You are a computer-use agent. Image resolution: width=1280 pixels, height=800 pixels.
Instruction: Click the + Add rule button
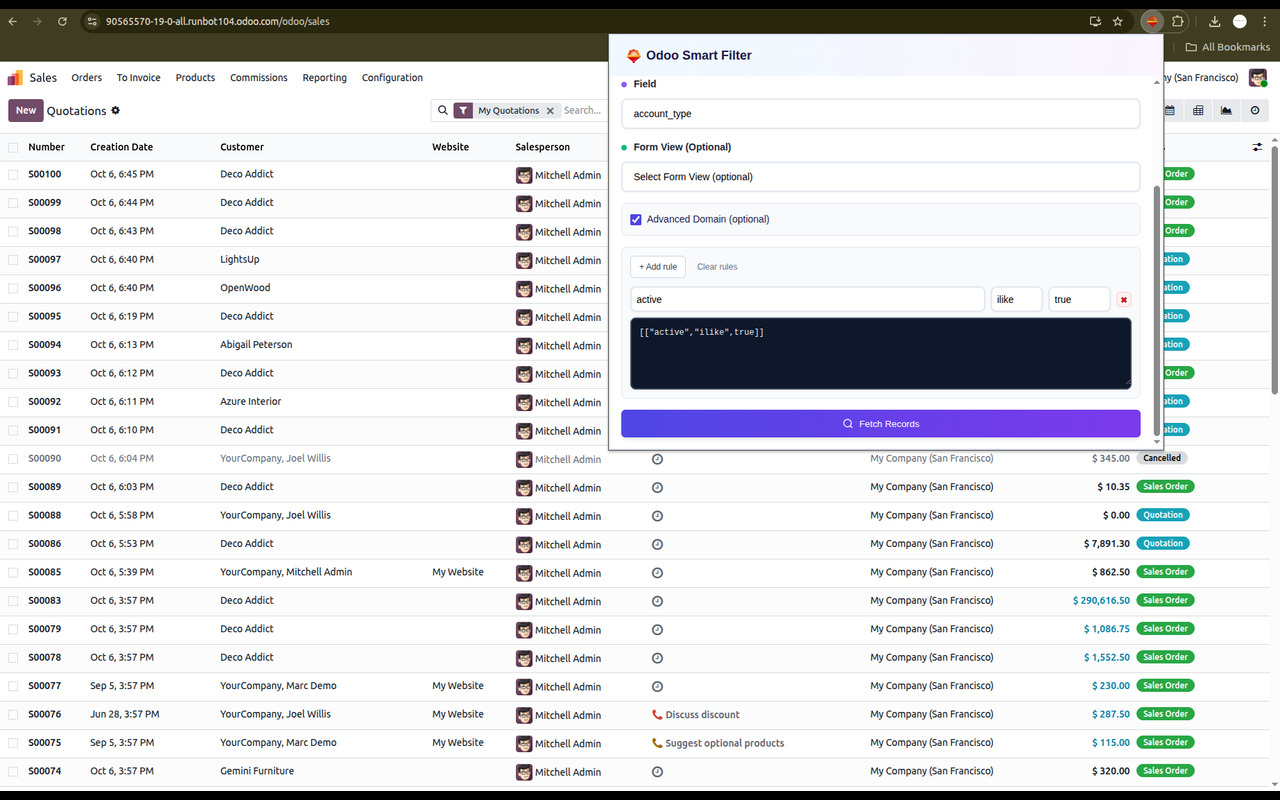tap(658, 267)
